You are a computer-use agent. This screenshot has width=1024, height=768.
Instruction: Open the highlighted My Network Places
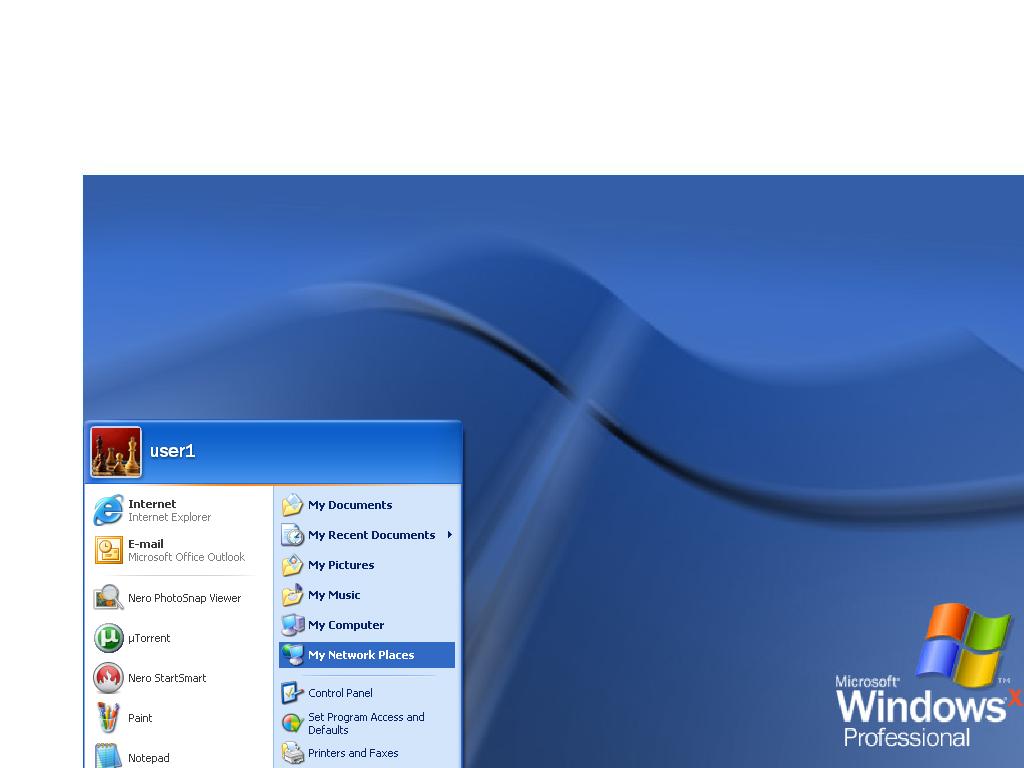pos(360,655)
